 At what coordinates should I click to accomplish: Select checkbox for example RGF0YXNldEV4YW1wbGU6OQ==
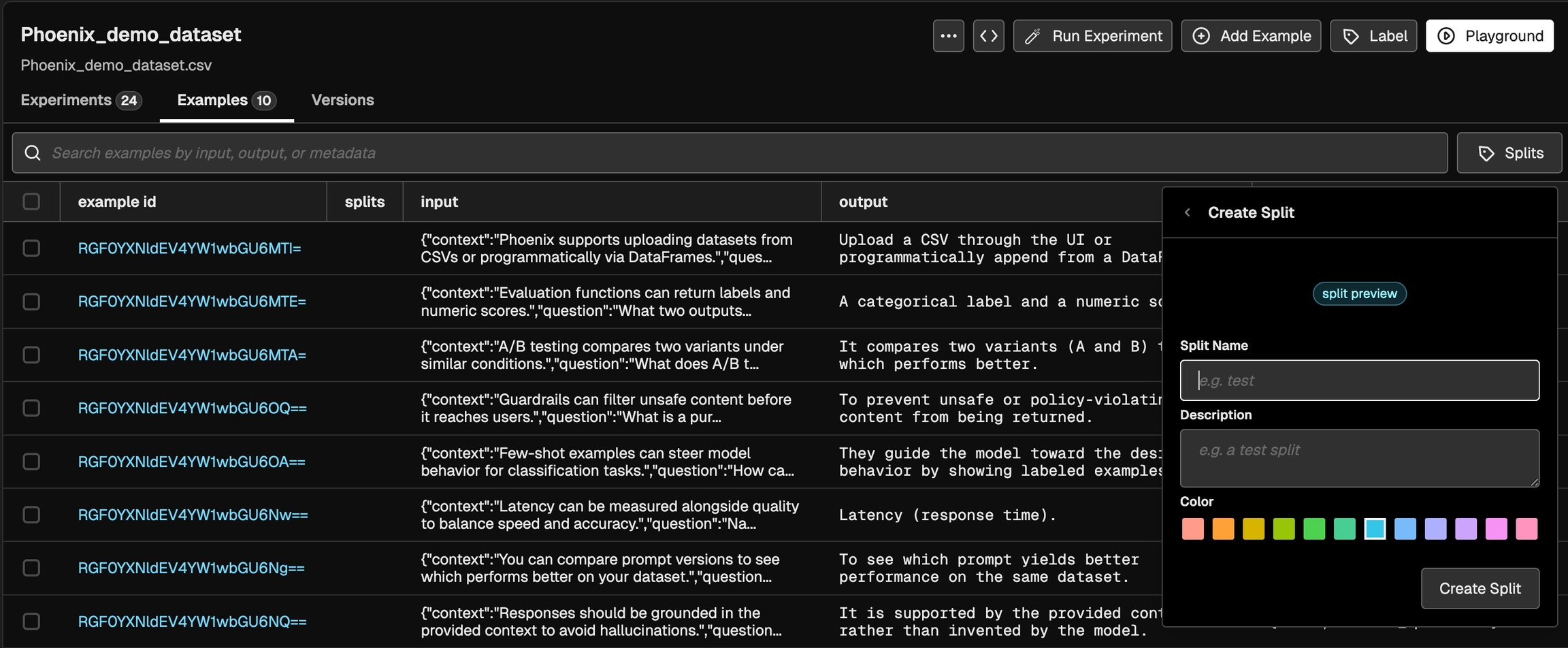31,408
